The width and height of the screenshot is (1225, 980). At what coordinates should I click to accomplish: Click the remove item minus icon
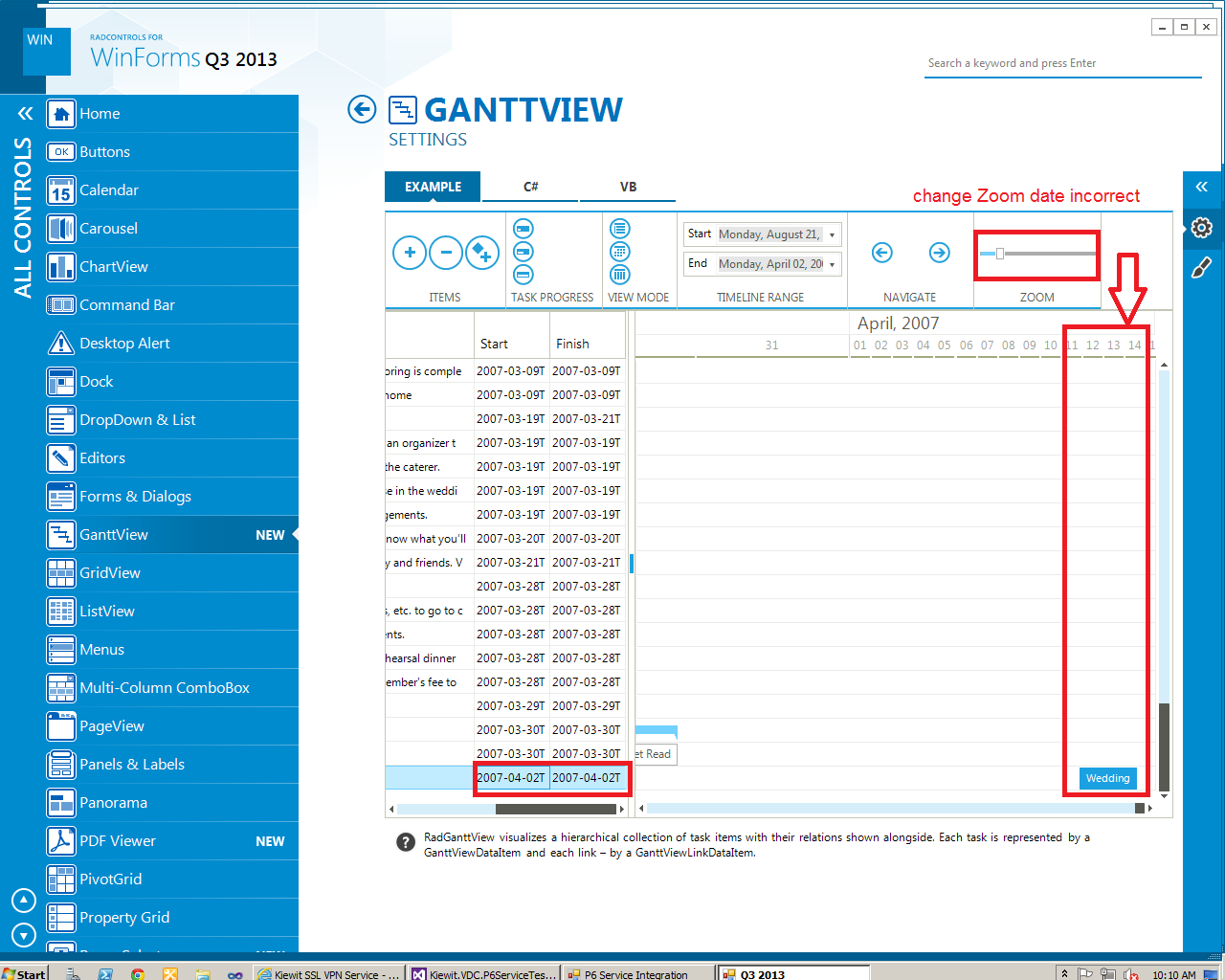(x=446, y=253)
